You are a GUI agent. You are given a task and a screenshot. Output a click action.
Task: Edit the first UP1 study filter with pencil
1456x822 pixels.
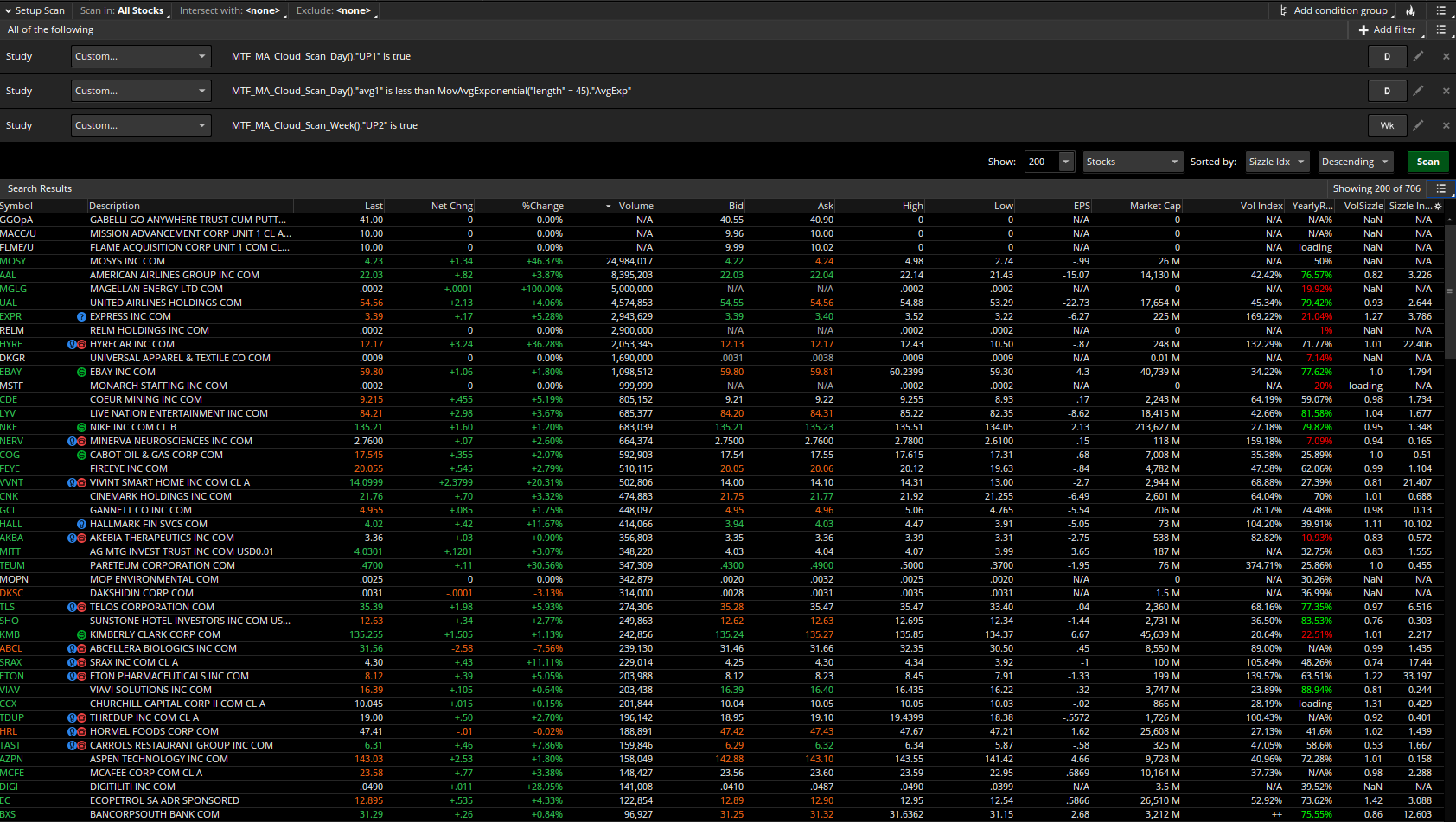click(x=1418, y=56)
